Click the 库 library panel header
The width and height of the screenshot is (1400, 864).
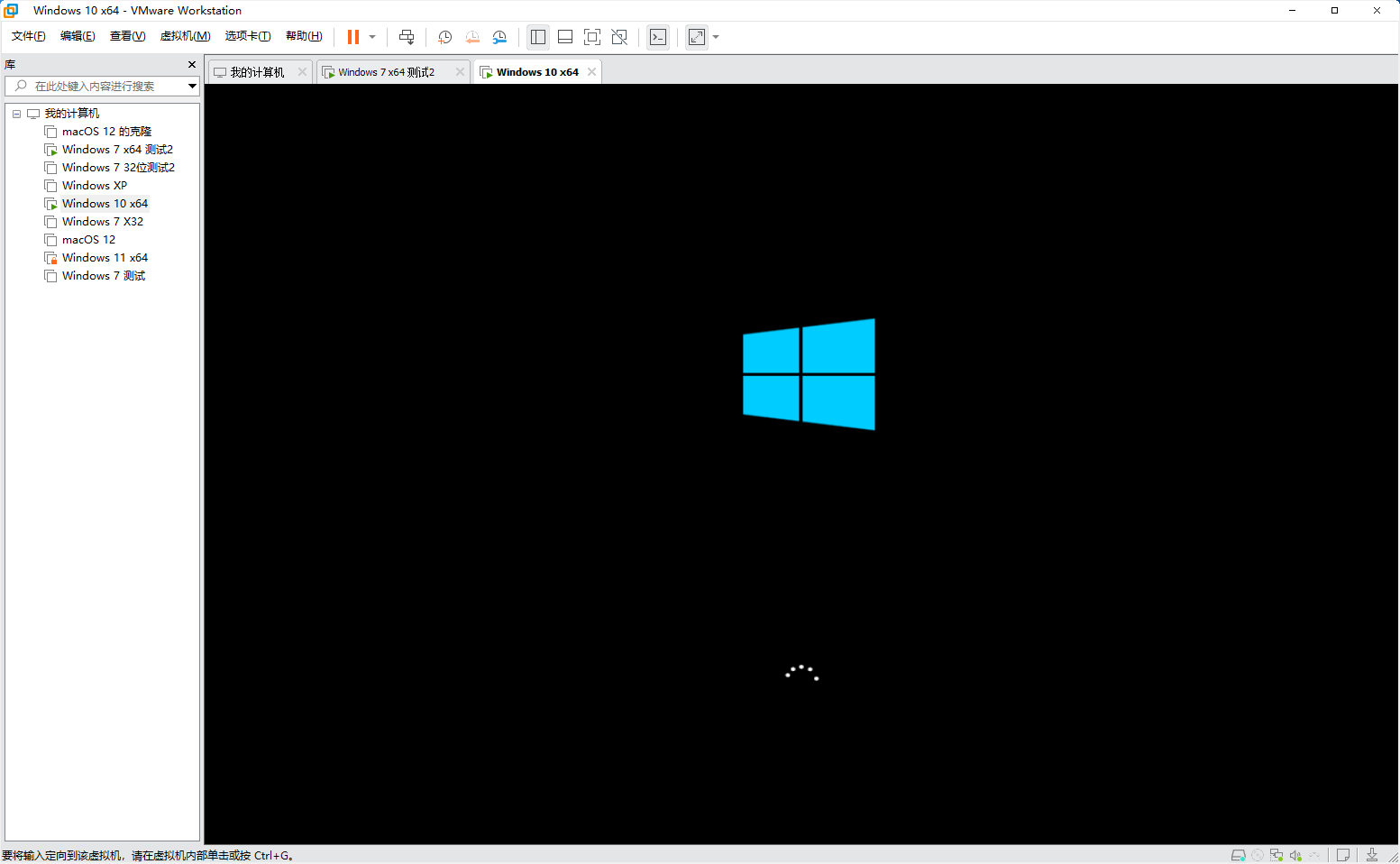point(10,65)
